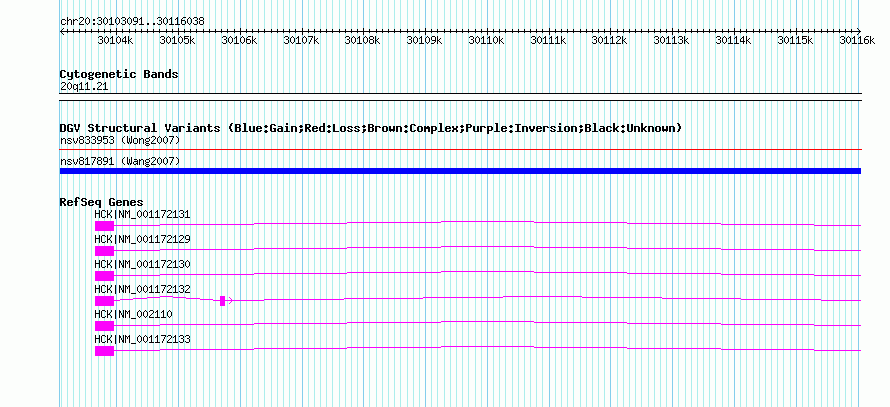Click the chr20:30103091..30116038 region label
890x407 pixels.
coord(132,22)
